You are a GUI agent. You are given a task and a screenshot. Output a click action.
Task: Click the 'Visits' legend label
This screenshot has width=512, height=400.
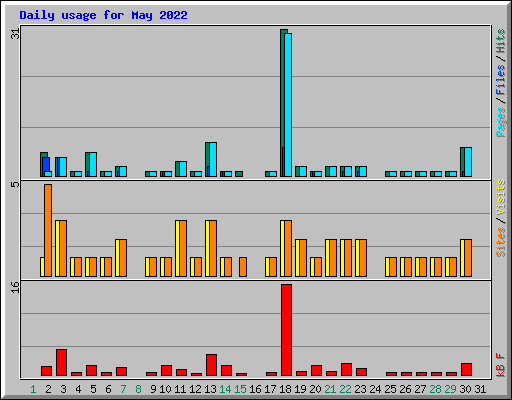(500, 197)
